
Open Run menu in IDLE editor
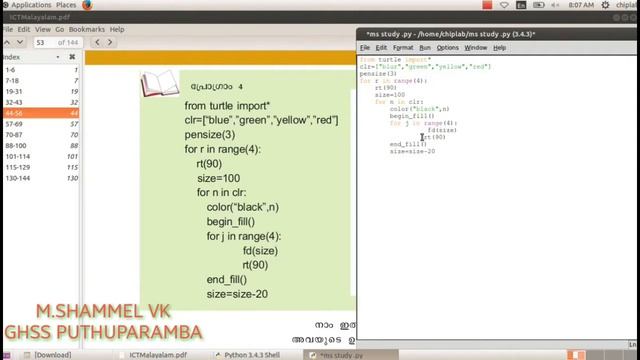(425, 48)
